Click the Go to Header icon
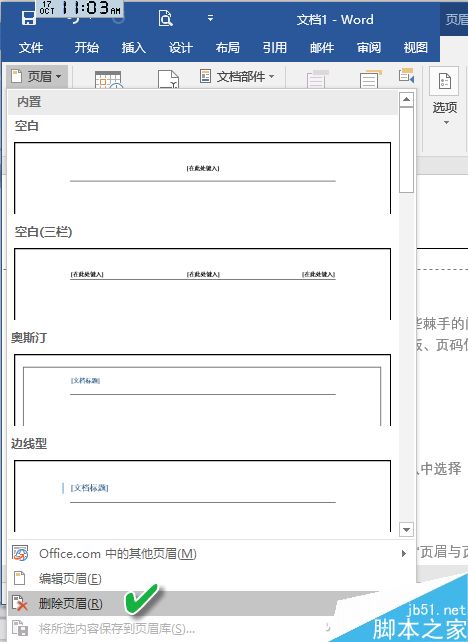Viewport: 468px width, 642px height. (x=317, y=79)
